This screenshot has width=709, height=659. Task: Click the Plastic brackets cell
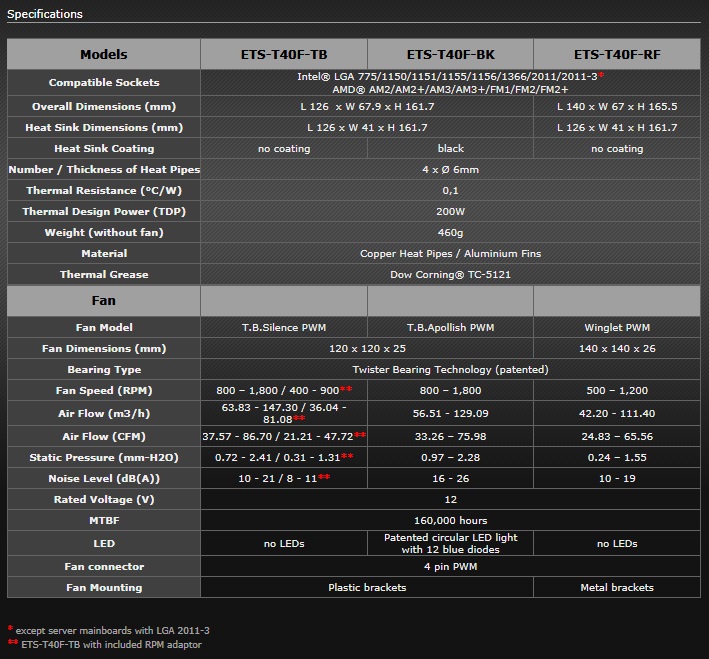(x=367, y=588)
